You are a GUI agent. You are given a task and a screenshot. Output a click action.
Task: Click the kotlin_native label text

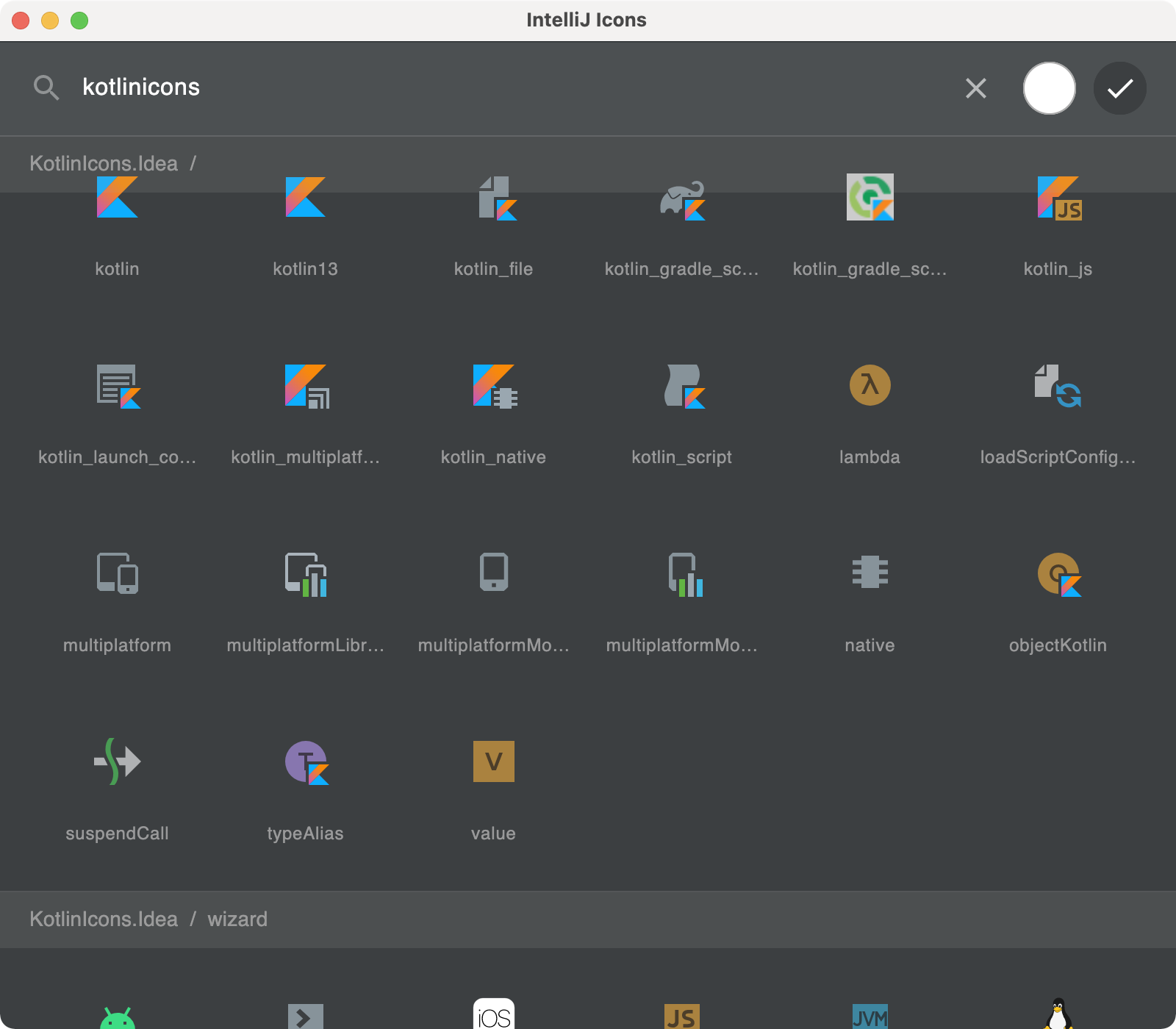[493, 457]
